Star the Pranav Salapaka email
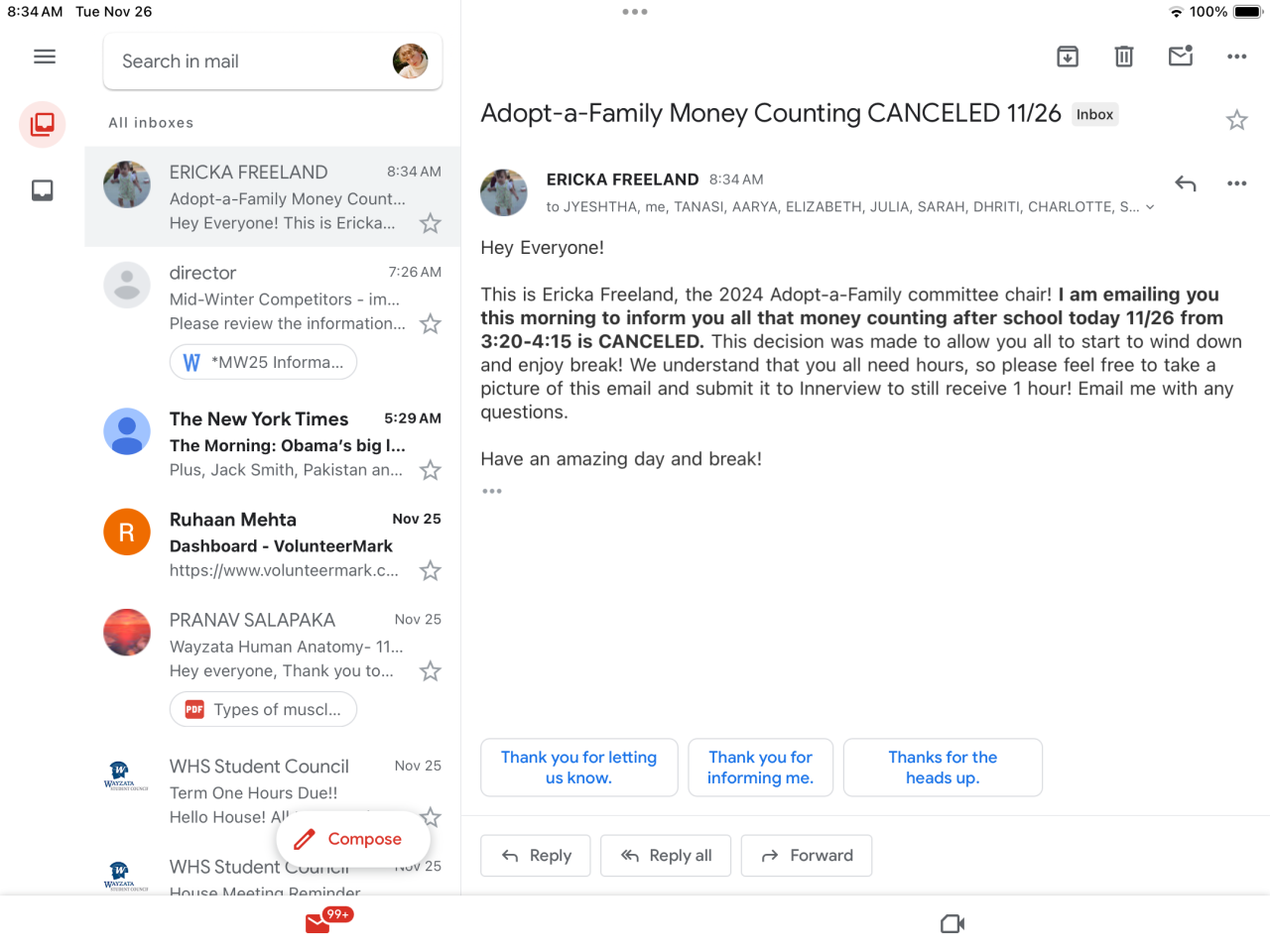Image resolution: width=1270 pixels, height=952 pixels. (x=430, y=671)
